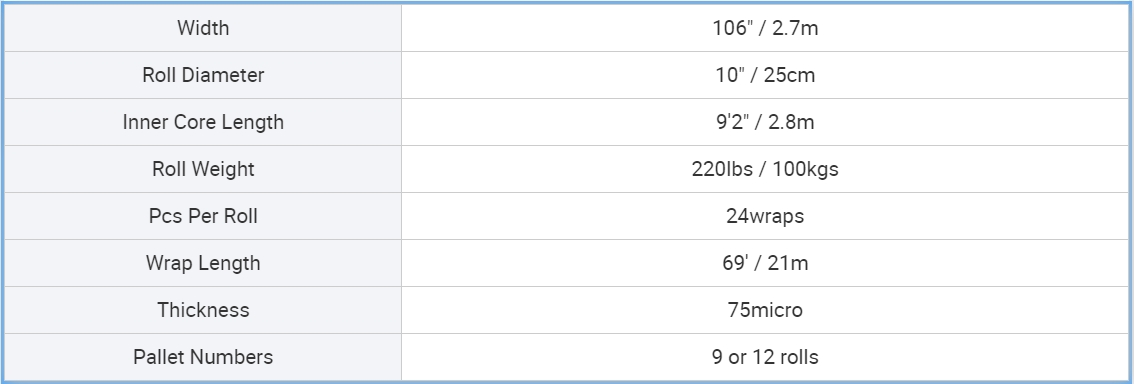Select the 9 or 12 rolls value

(765, 357)
